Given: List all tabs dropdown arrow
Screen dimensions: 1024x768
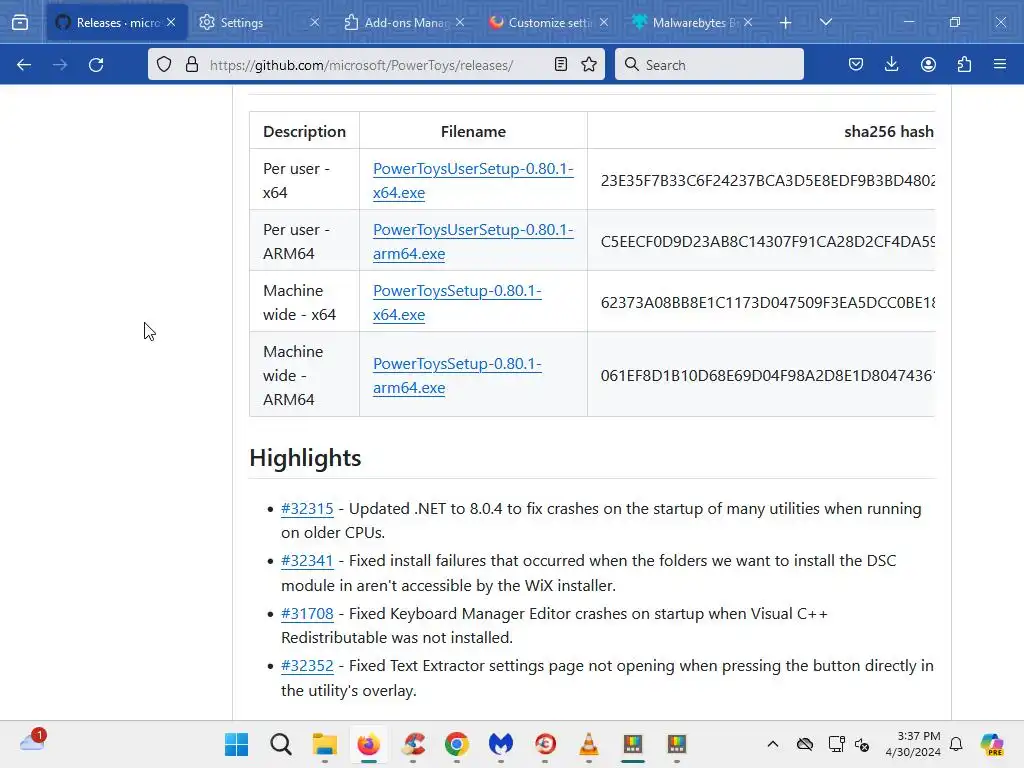Looking at the screenshot, I should (825, 22).
